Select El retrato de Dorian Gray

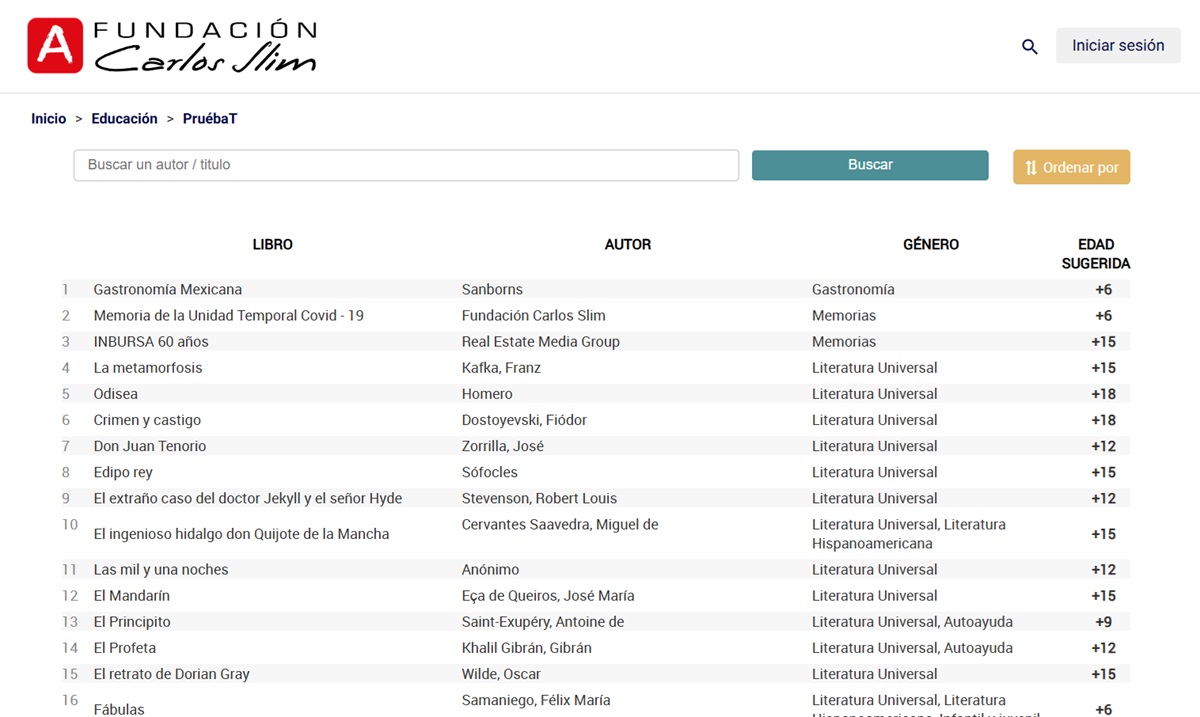[171, 674]
